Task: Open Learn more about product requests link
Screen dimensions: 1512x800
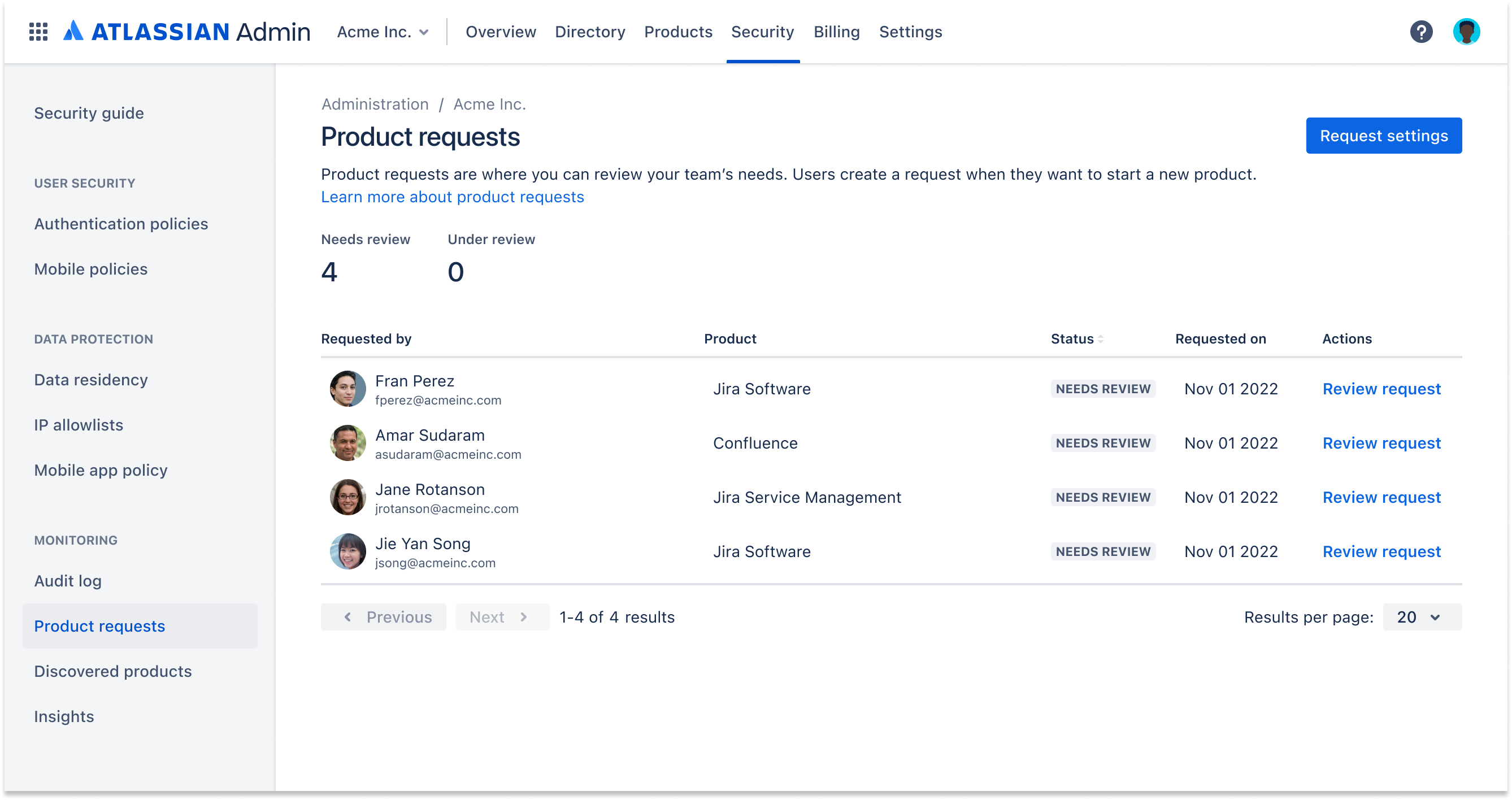Action: click(452, 197)
